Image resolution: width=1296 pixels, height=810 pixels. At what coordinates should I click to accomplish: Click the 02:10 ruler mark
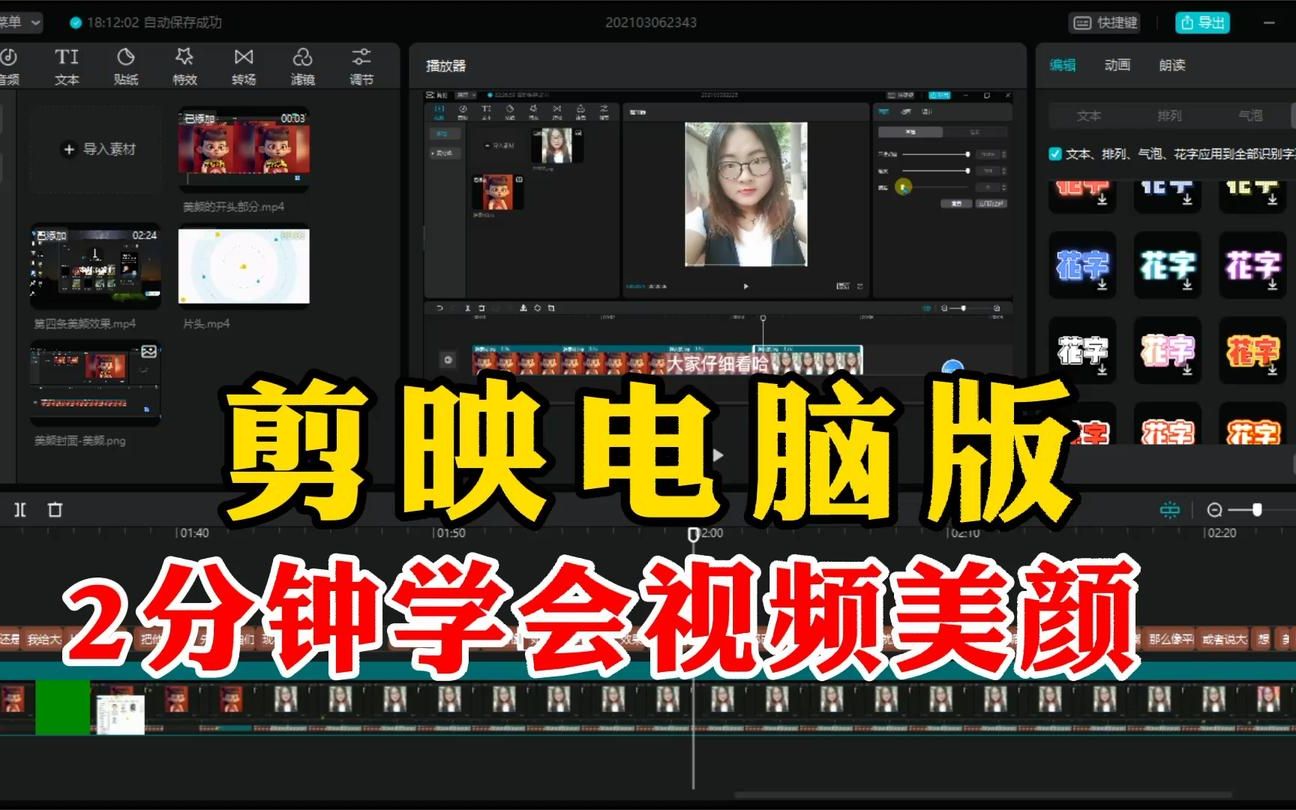click(964, 533)
